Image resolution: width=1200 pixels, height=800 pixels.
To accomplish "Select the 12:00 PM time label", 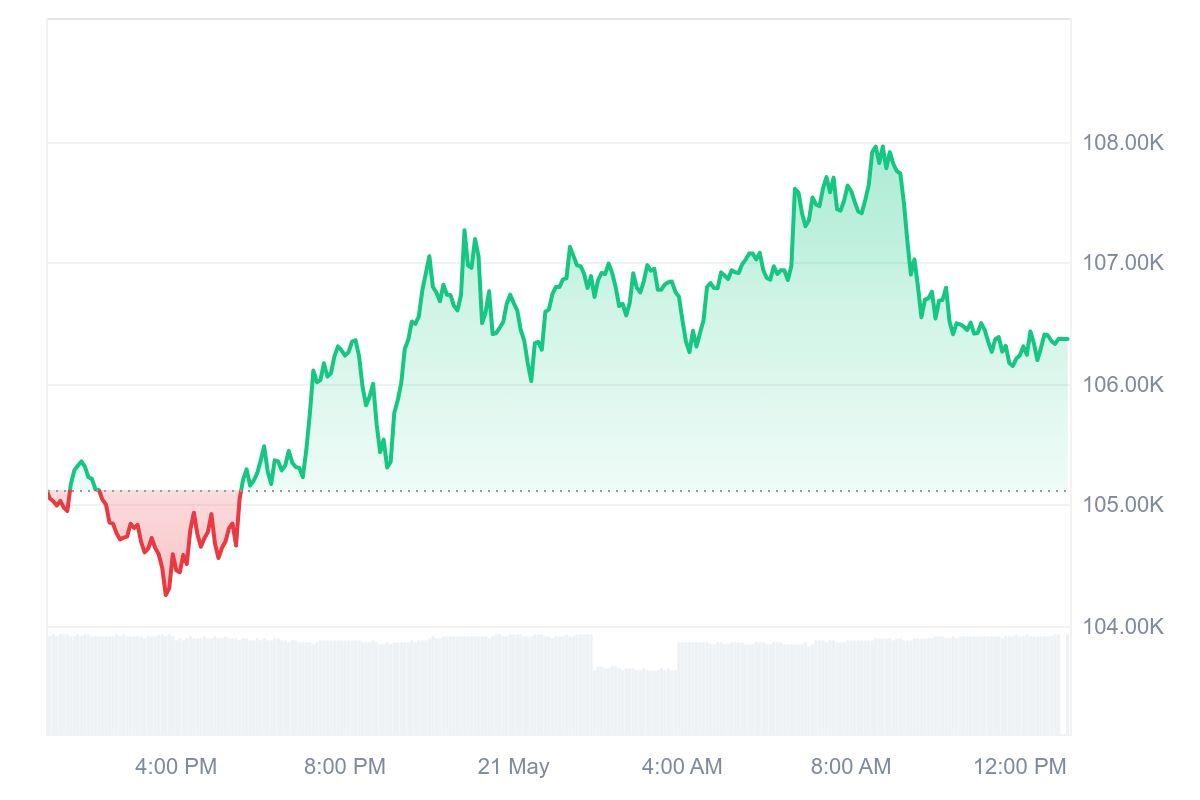I will coord(1020,767).
